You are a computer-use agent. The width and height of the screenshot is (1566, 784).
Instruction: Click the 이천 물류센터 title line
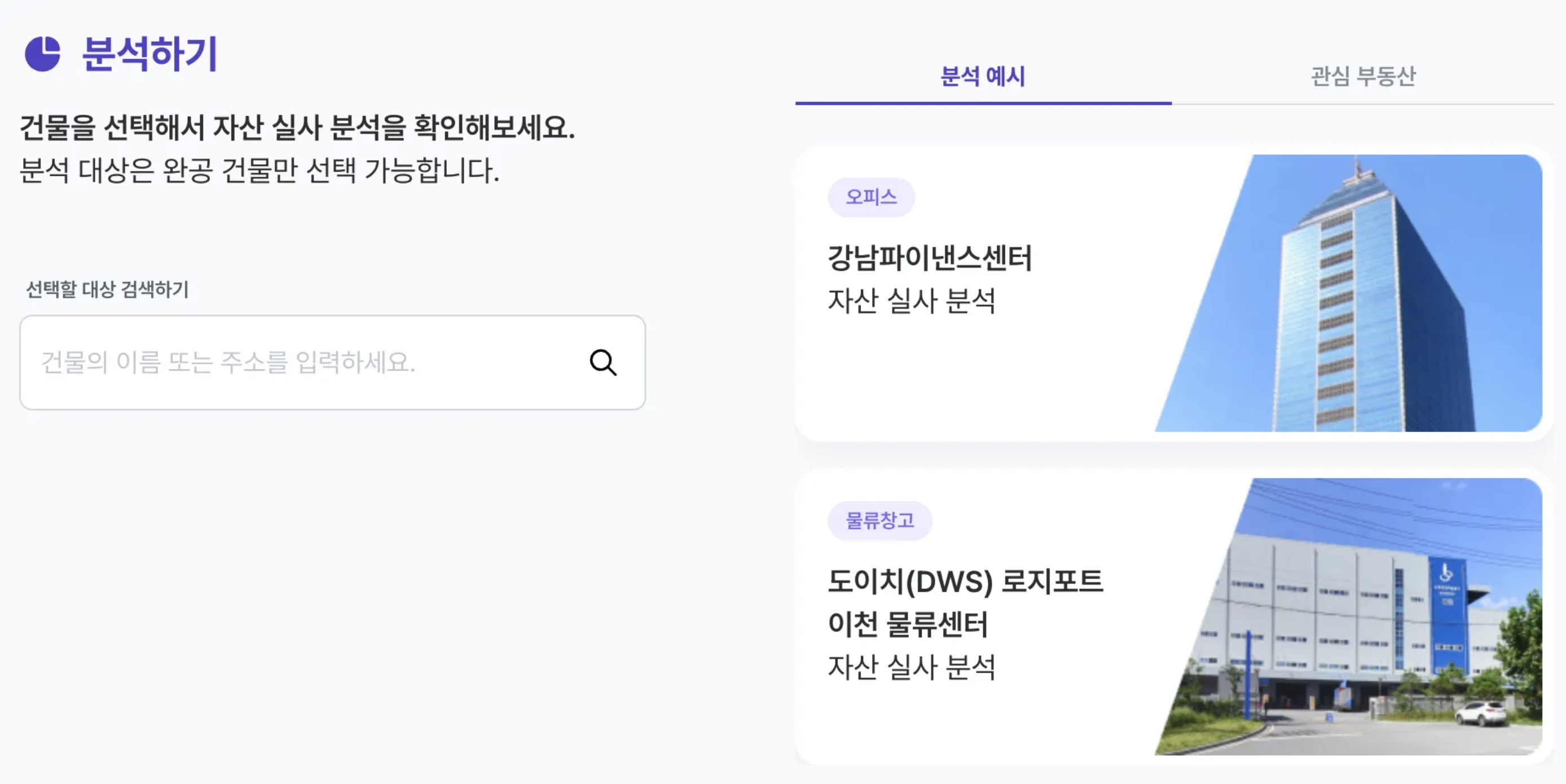pos(908,624)
